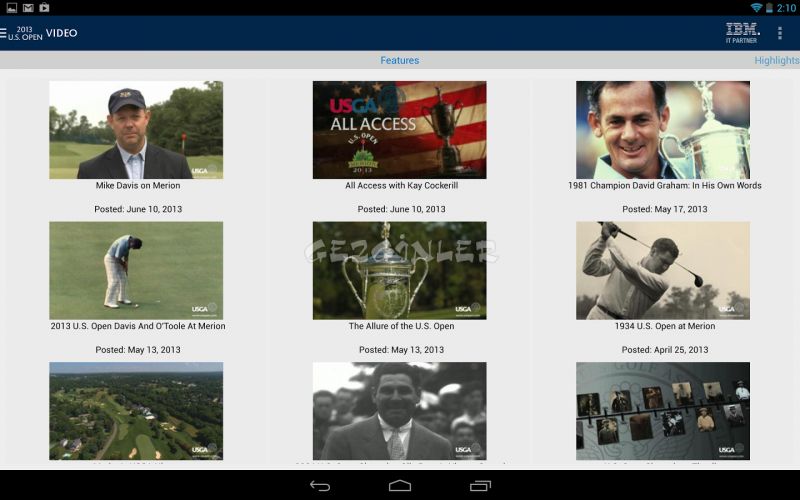Play The Allure of the U.S. Open trophy video

[x=399, y=270]
